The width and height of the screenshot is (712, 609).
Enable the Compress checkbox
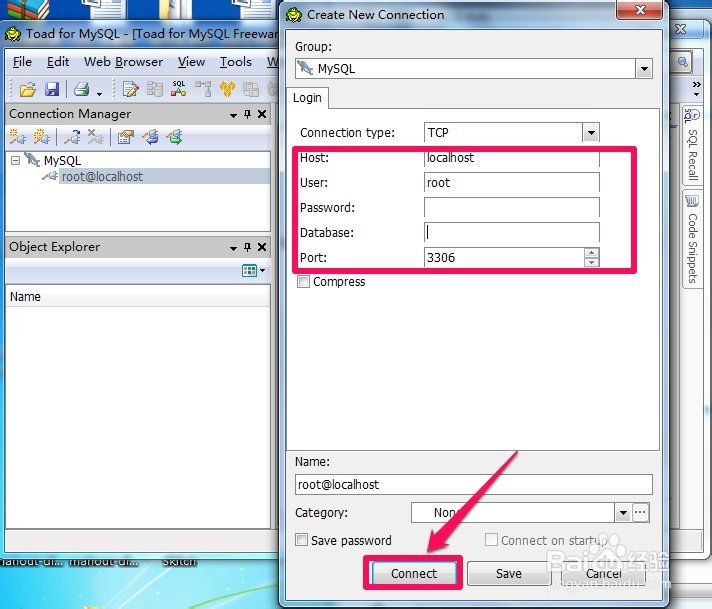(x=303, y=282)
